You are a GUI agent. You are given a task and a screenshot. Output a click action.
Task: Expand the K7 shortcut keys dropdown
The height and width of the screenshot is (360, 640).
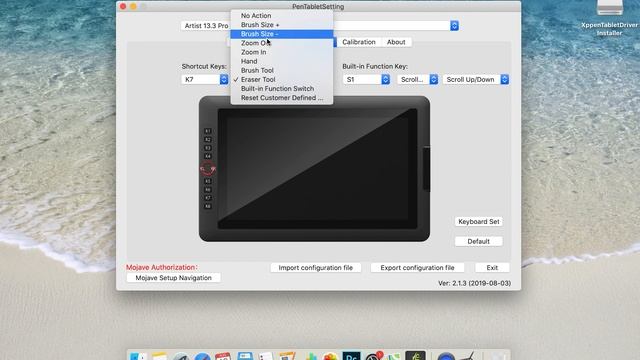(x=204, y=80)
